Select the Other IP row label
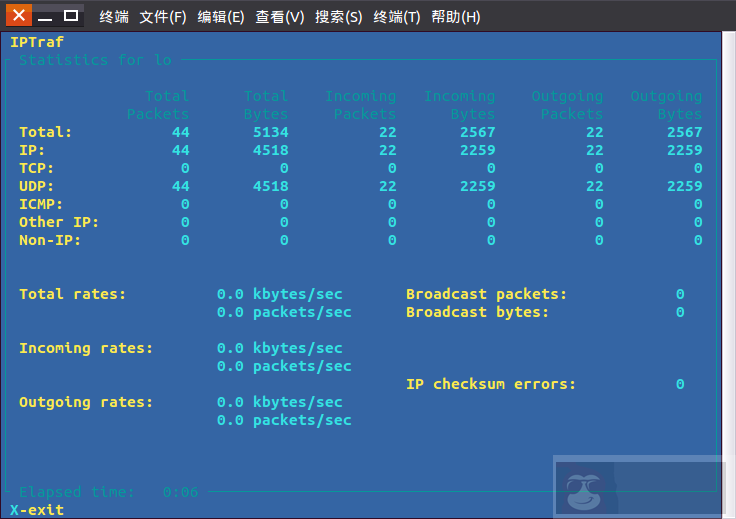This screenshot has height=519, width=736. (x=59, y=222)
